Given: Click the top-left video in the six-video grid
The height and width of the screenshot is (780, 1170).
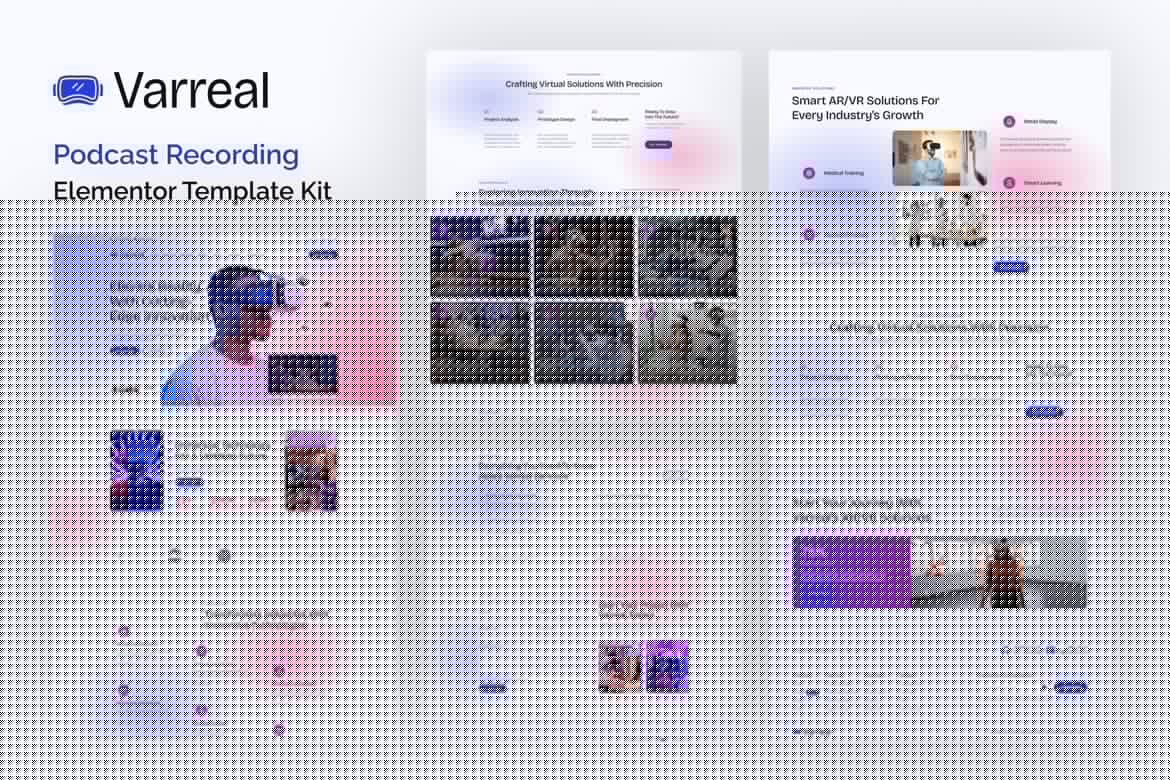Looking at the screenshot, I should click(x=480, y=256).
